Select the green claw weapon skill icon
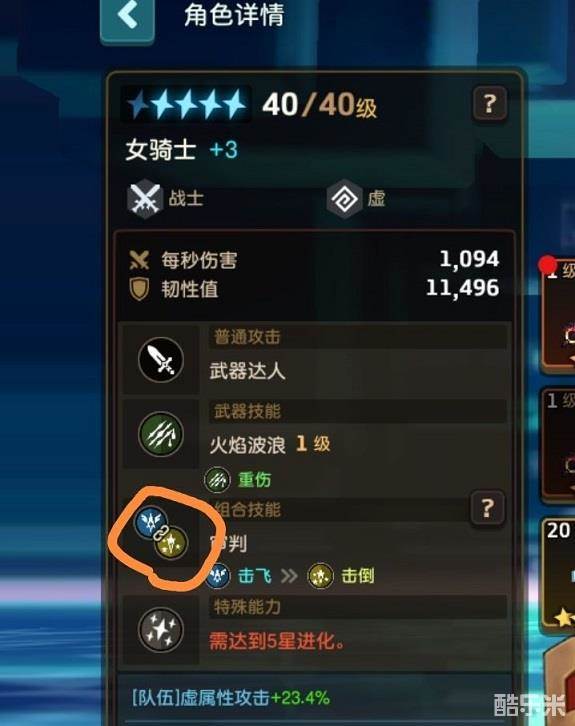 coord(161,434)
